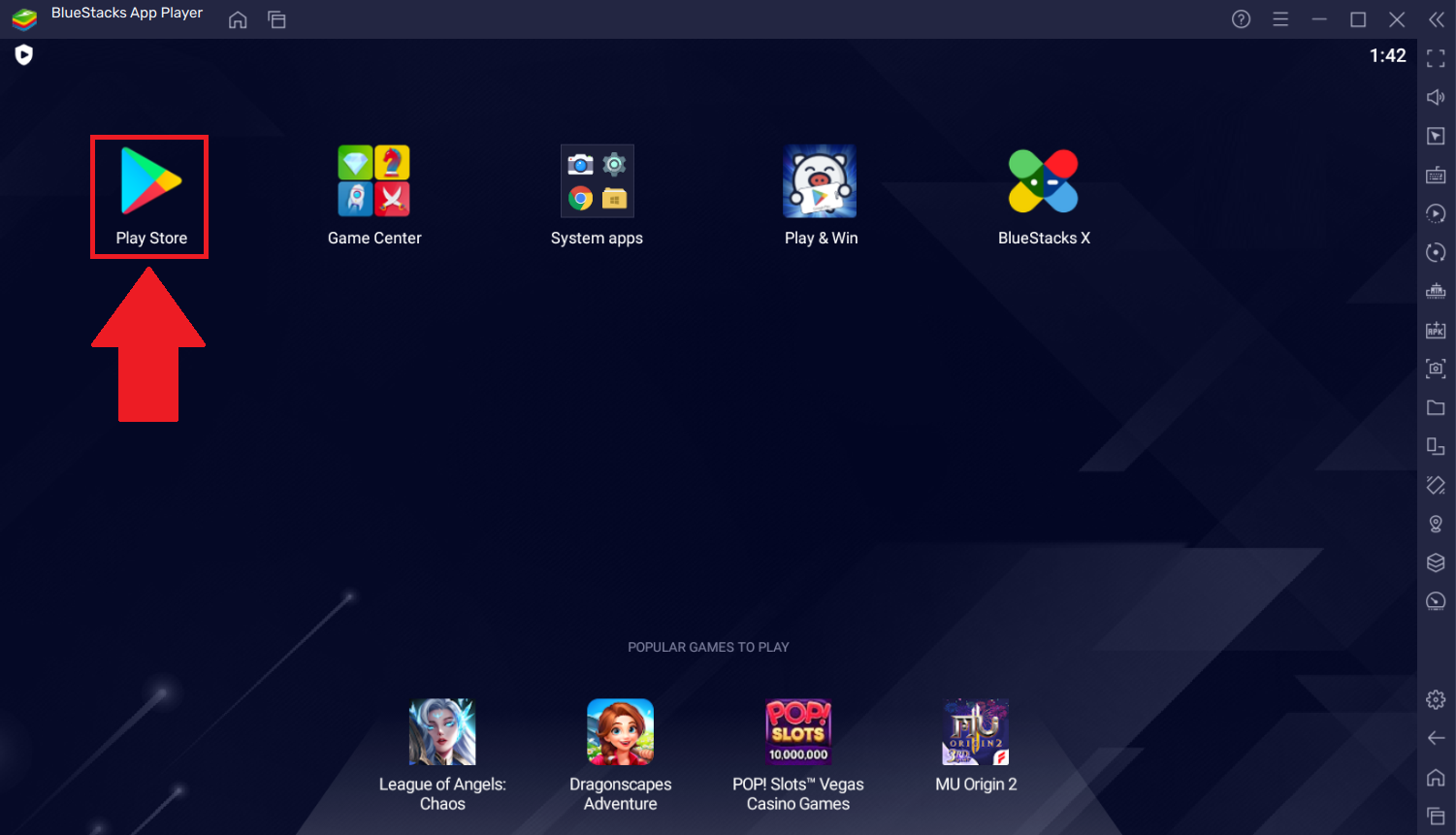Open the set location pin icon
Screen dimensions: 1456x835
click(x=1436, y=524)
